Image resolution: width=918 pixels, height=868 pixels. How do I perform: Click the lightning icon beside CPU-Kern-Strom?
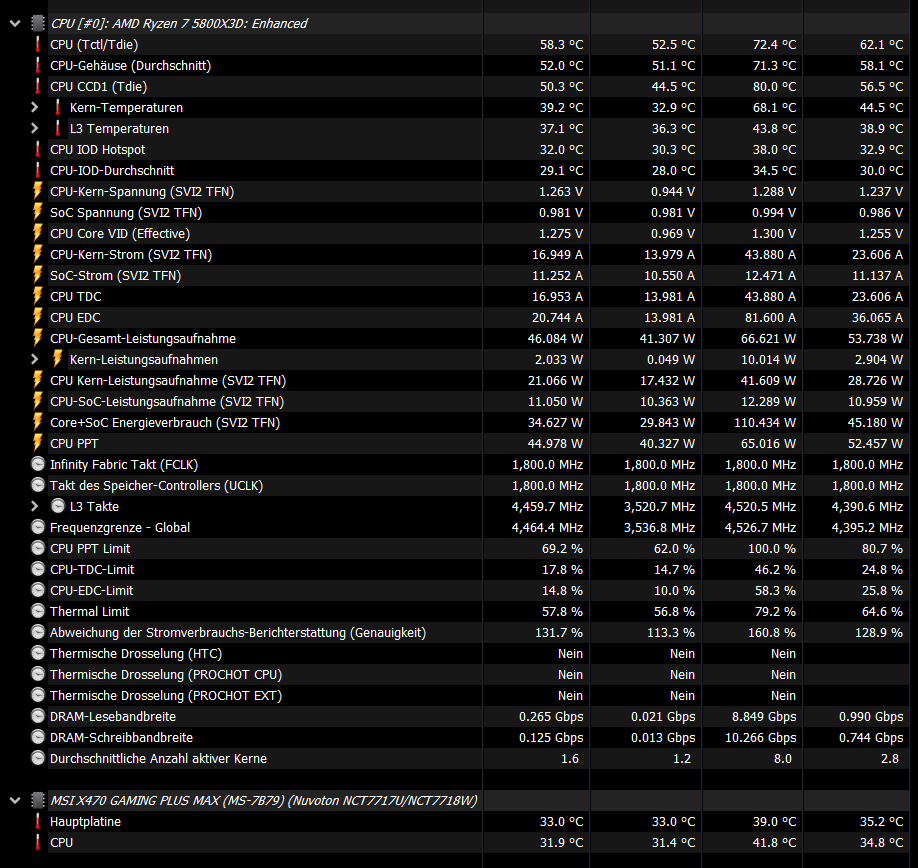click(x=37, y=255)
